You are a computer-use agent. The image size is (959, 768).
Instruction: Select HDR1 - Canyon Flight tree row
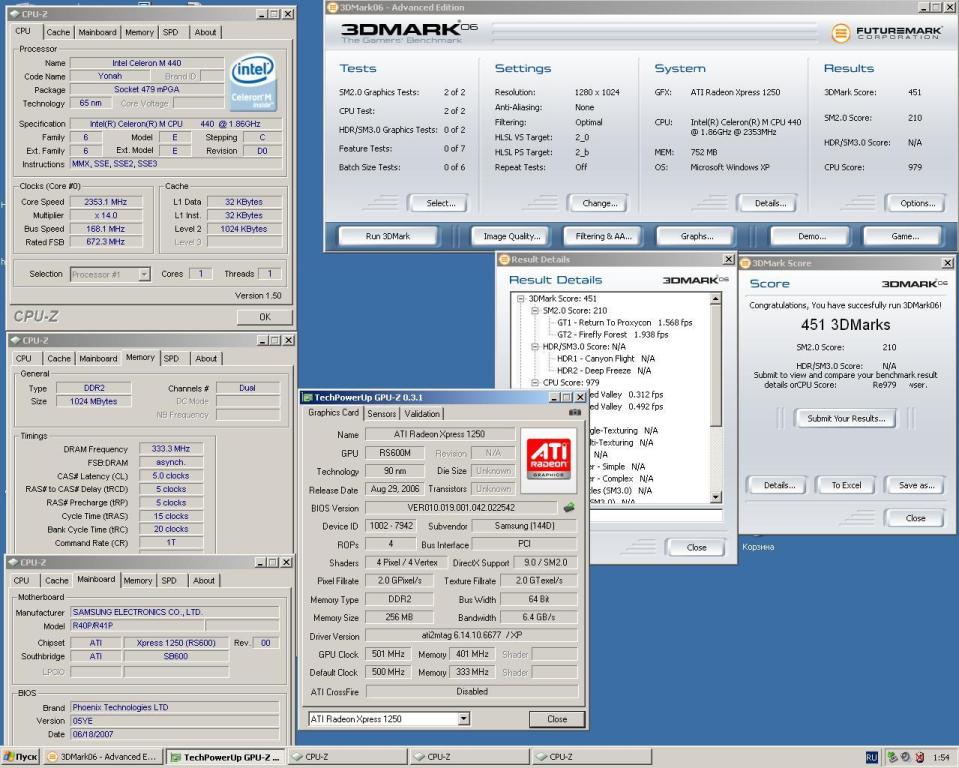[x=605, y=358]
